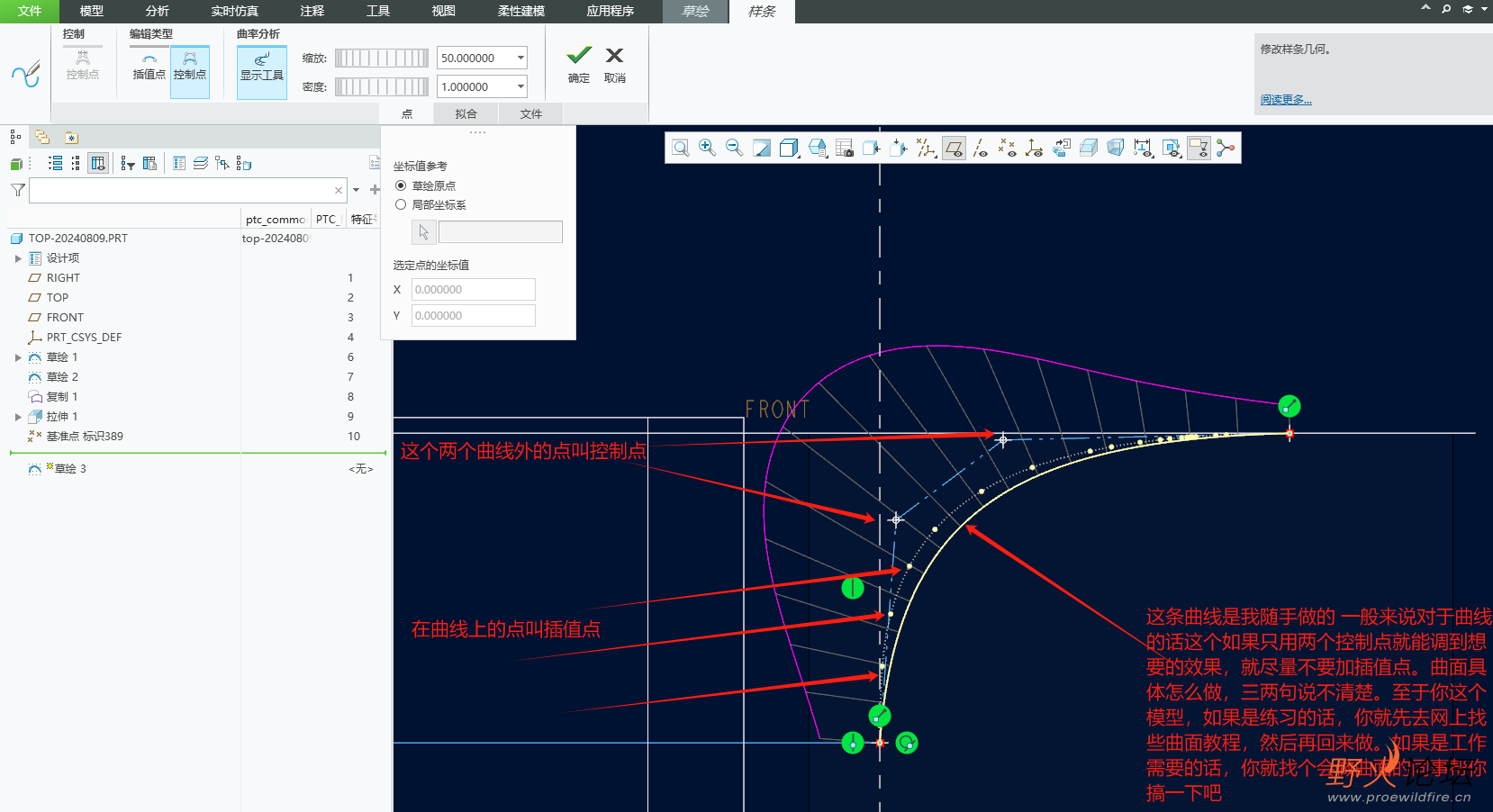1493x812 pixels.
Task: Open the folder browser icon
Action: pos(42,137)
